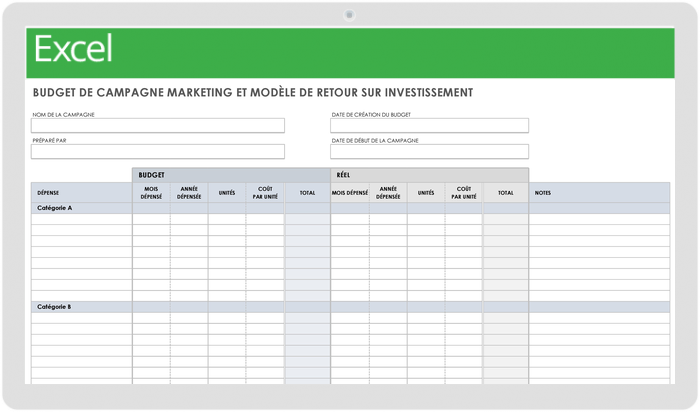
Task: Click Mois dépensé header under Budget
Action: point(151,193)
